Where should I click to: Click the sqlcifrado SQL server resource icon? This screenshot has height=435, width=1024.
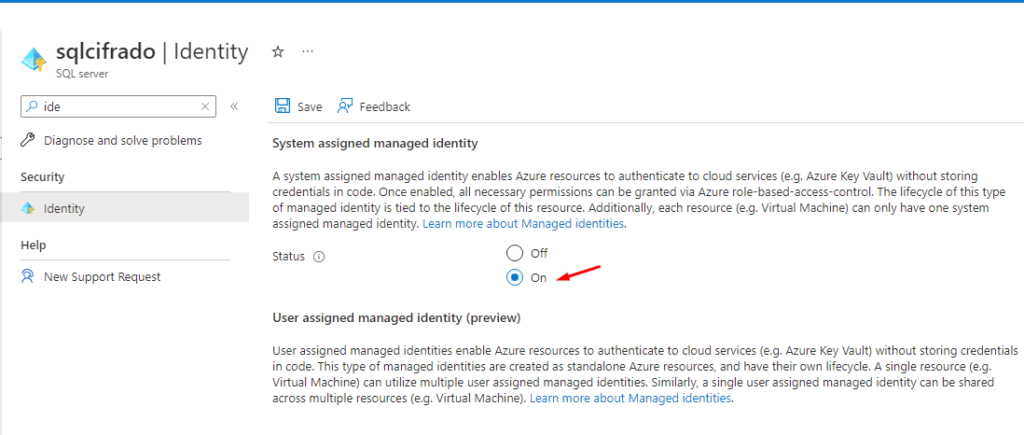click(x=33, y=59)
